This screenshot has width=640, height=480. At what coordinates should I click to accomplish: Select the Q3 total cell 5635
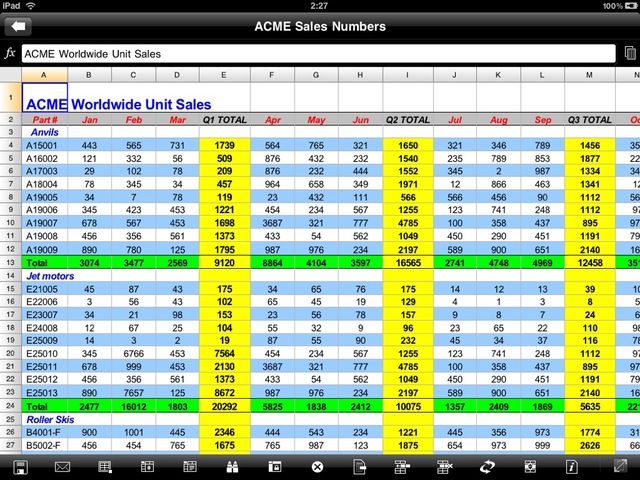[589, 407]
